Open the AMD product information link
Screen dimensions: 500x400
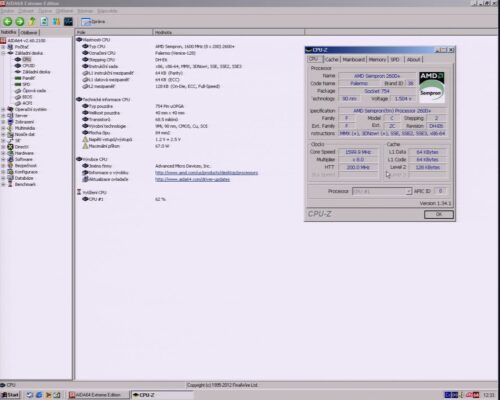(206, 173)
